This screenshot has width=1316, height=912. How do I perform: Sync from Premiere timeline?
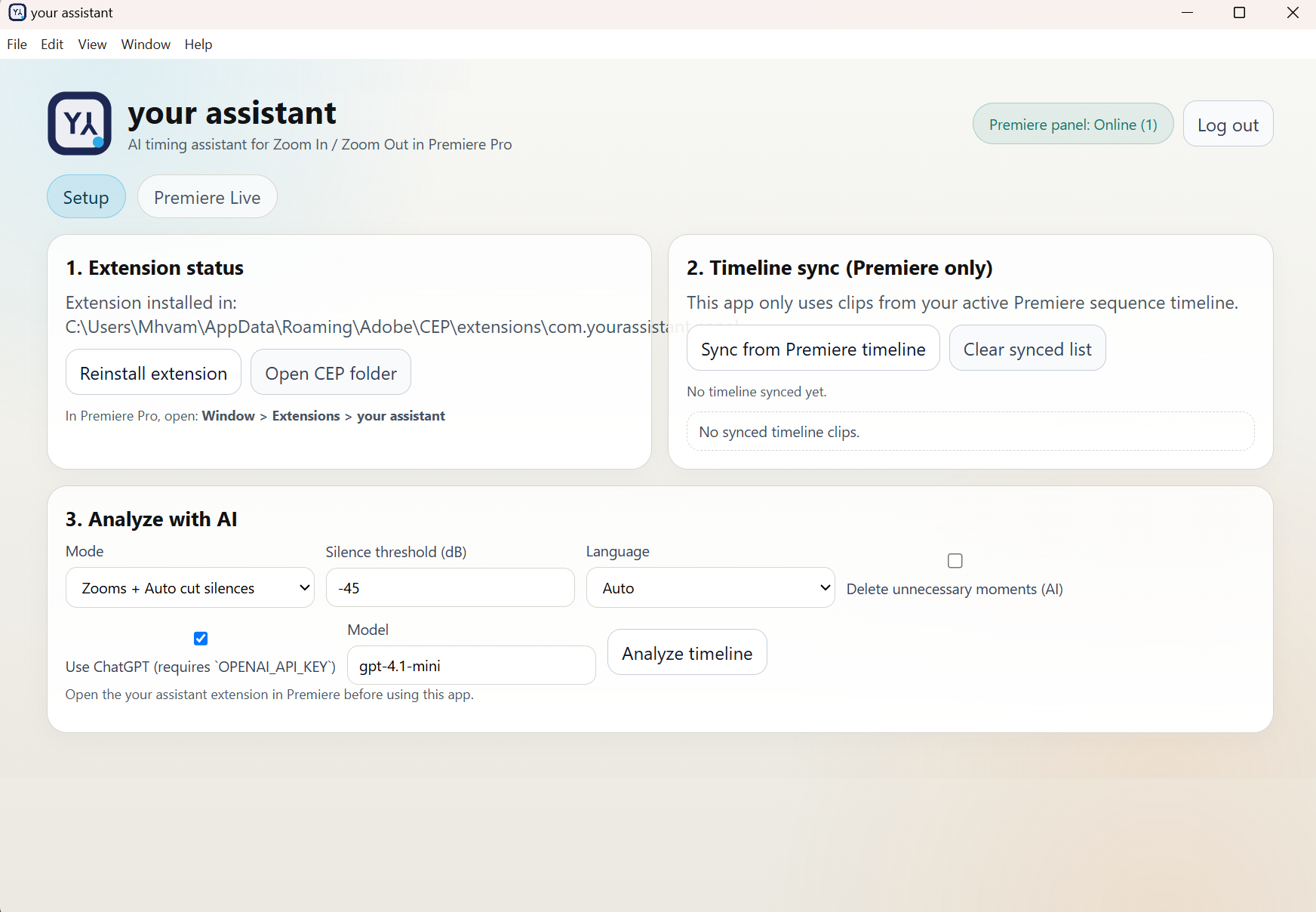(x=813, y=348)
